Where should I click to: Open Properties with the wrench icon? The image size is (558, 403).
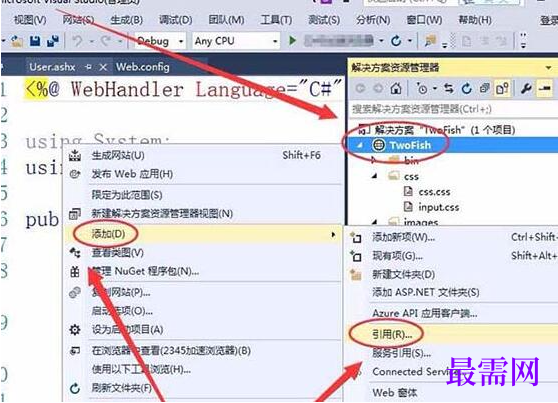point(526,88)
